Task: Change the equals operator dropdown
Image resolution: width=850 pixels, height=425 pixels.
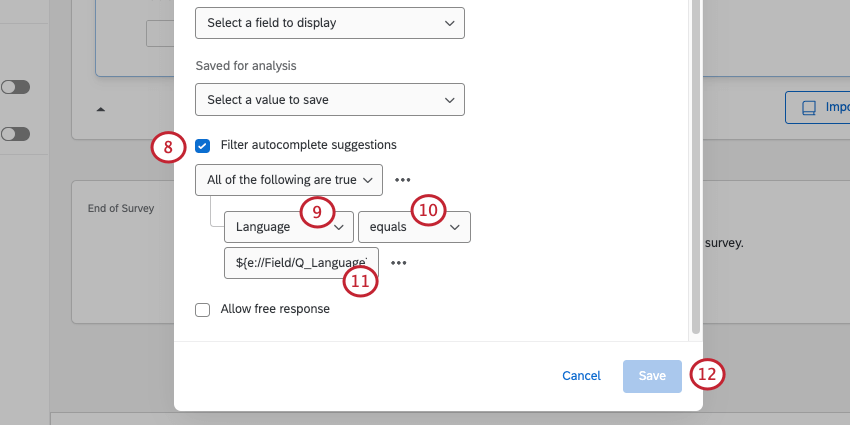Action: (414, 227)
